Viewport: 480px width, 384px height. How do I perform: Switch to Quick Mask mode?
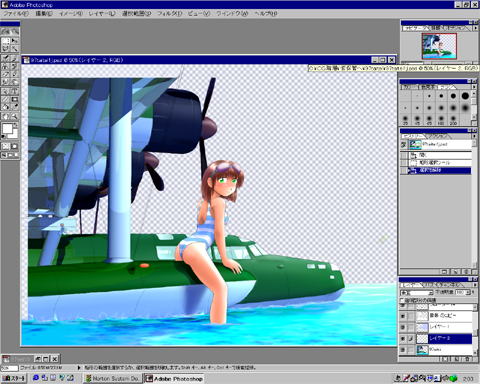15,146
